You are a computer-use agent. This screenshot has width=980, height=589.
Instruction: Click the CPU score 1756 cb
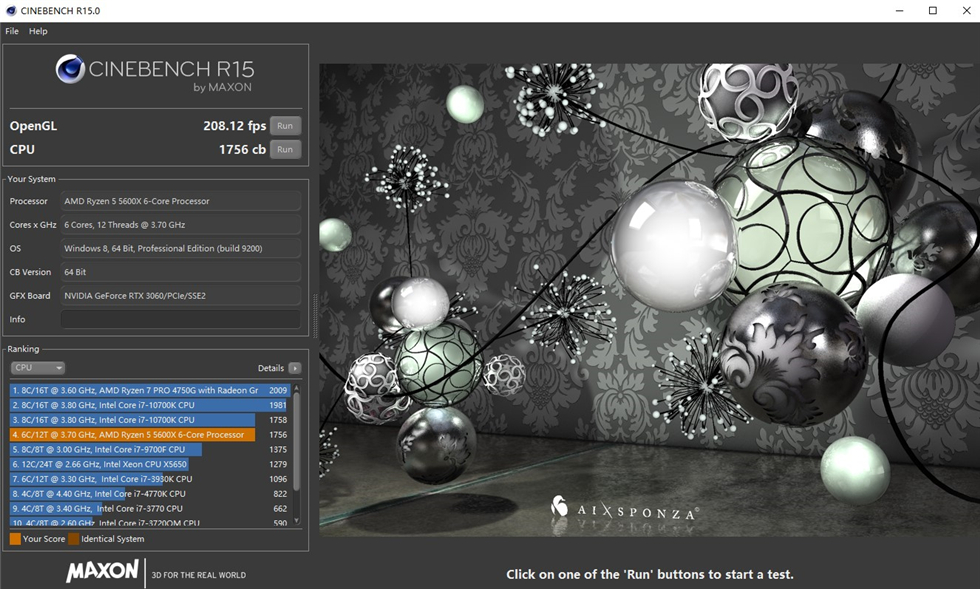[242, 149]
